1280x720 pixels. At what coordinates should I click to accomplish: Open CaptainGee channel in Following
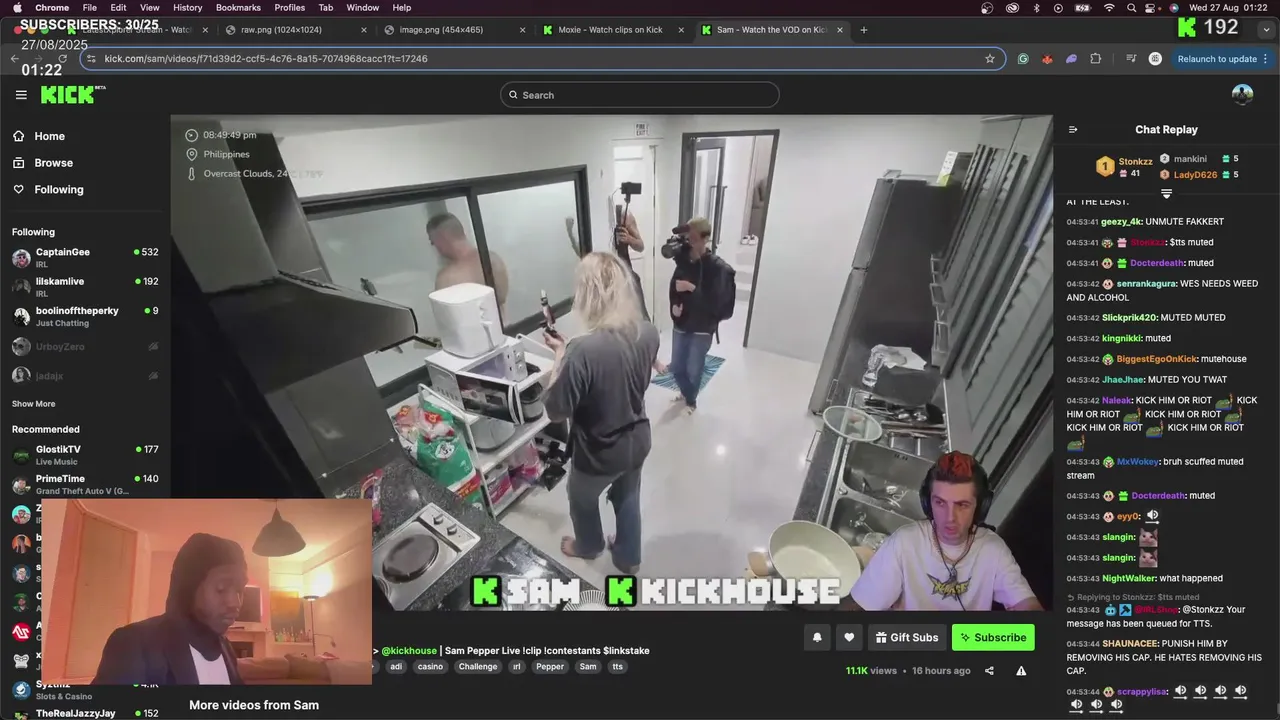85,258
